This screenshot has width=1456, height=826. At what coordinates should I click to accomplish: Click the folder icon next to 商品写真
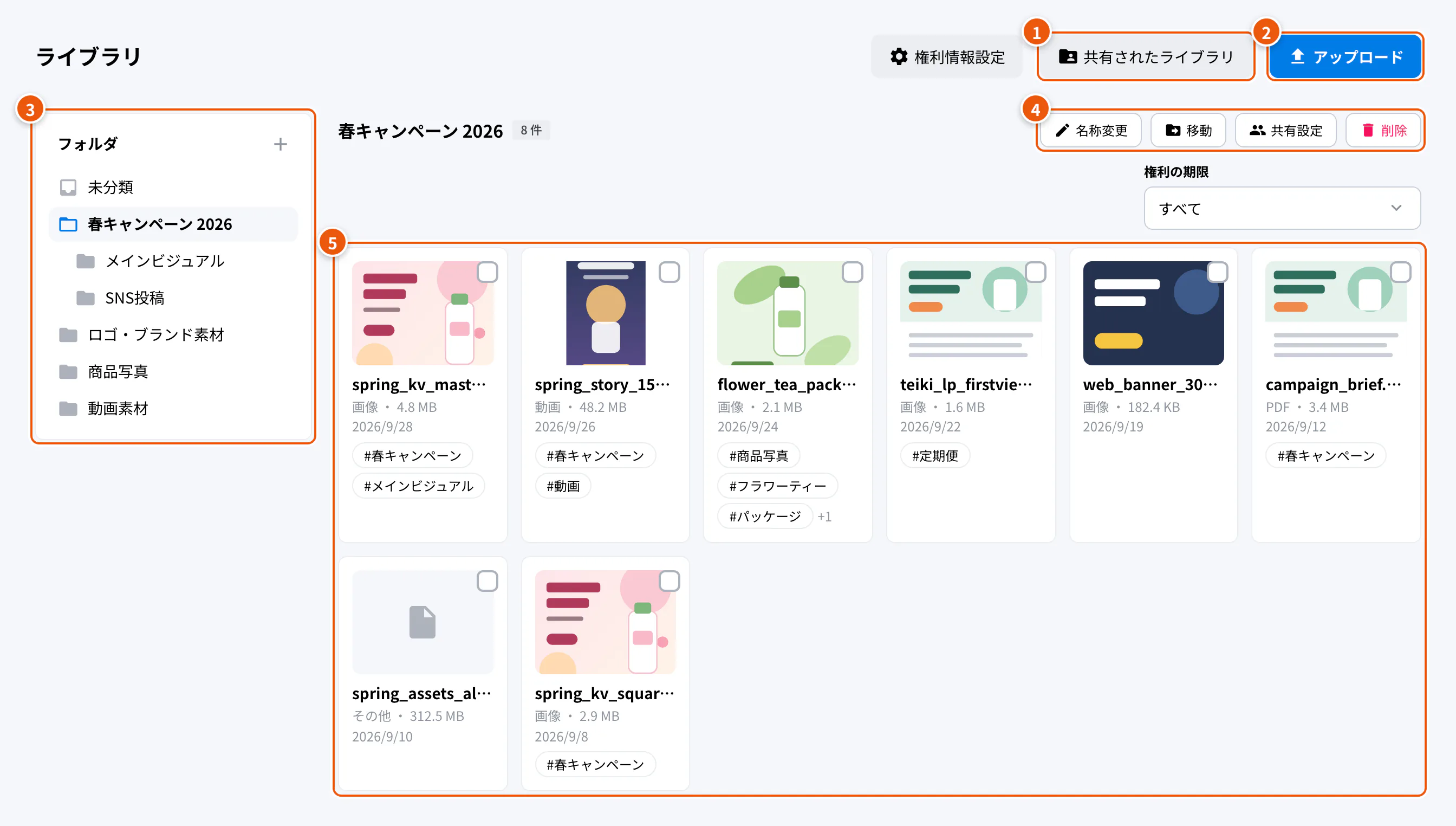(68, 372)
